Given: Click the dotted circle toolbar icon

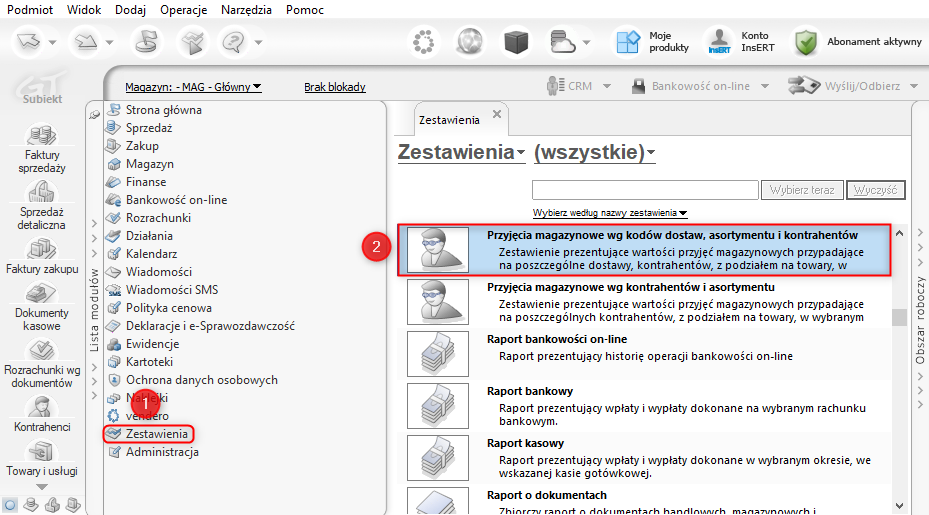Looking at the screenshot, I should [424, 42].
